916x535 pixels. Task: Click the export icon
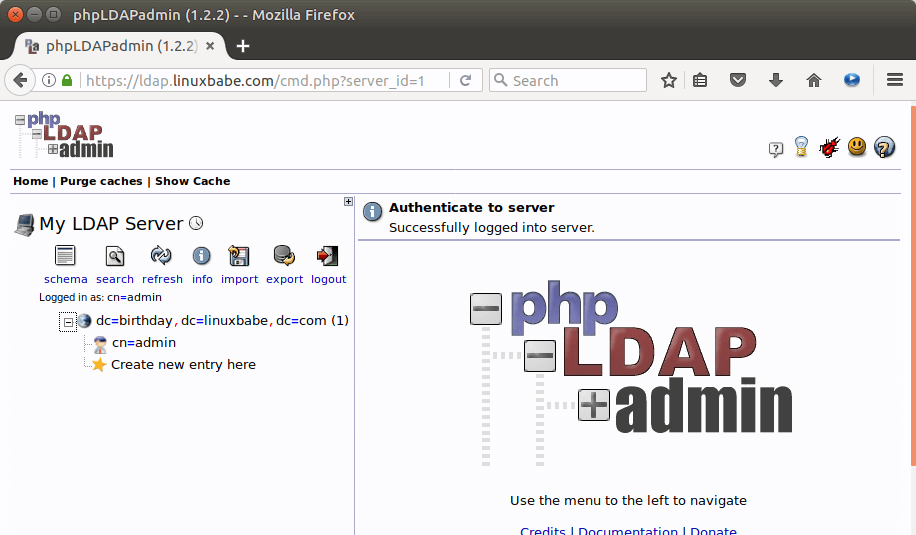(284, 256)
